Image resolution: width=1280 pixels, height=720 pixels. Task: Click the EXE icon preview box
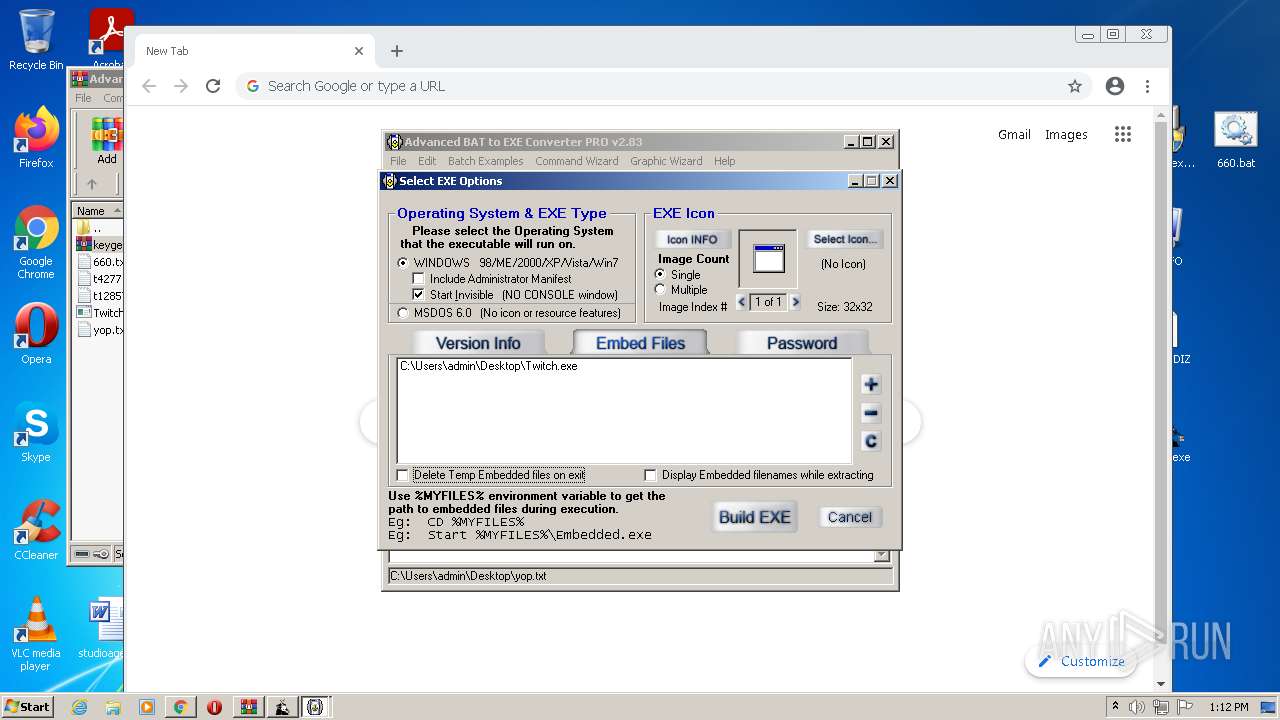(768, 259)
